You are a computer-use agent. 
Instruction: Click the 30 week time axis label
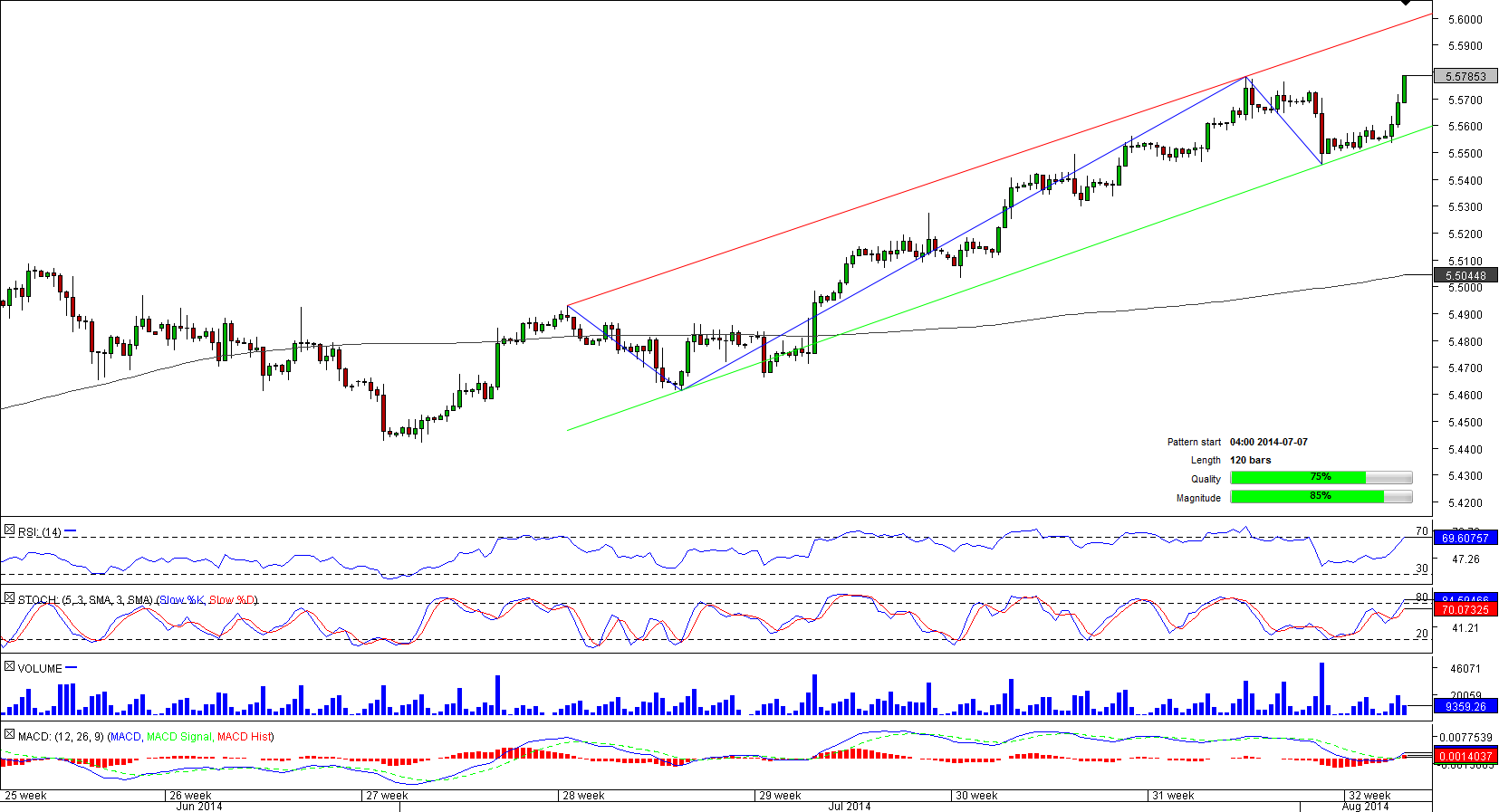click(977, 796)
